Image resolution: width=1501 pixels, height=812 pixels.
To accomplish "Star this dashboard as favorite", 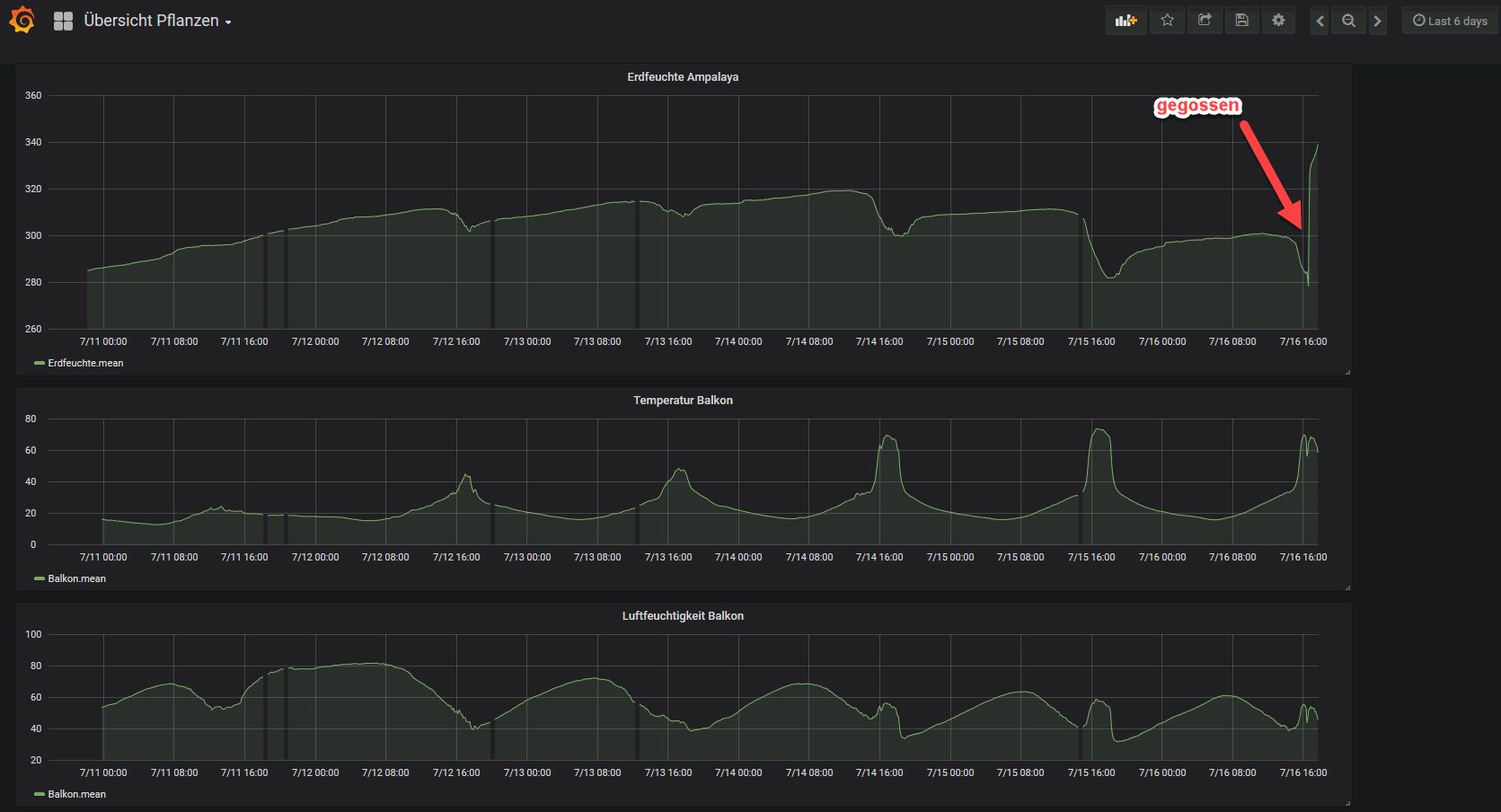I will [x=1167, y=21].
